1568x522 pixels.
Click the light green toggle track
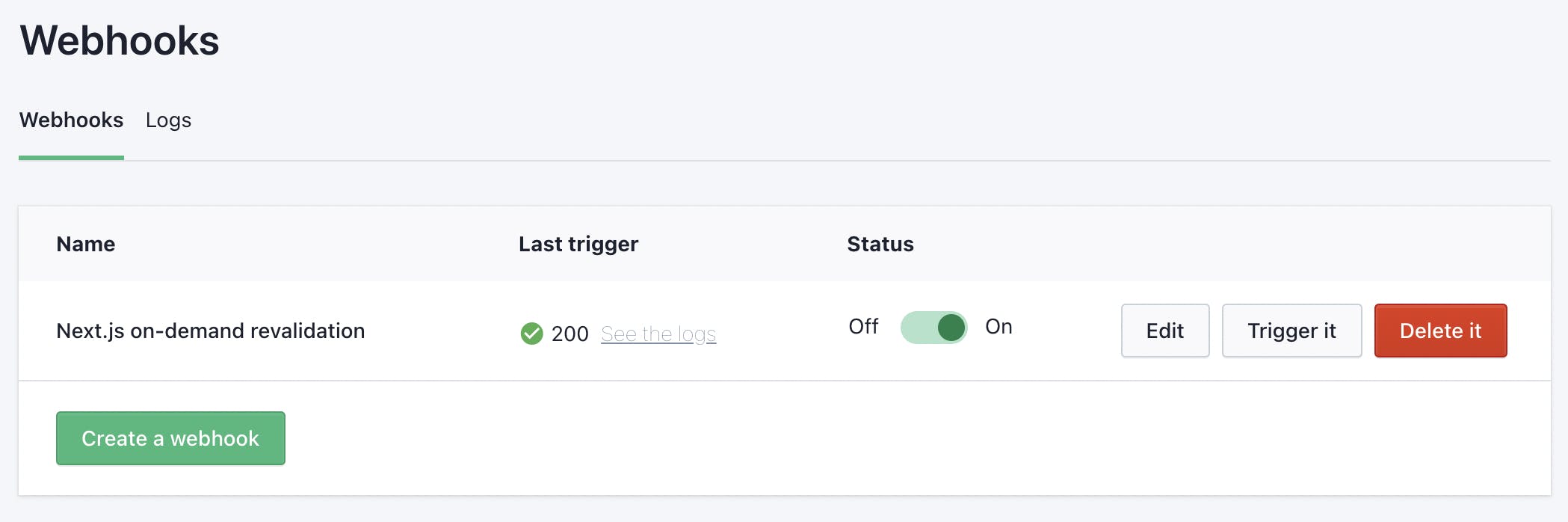(918, 328)
